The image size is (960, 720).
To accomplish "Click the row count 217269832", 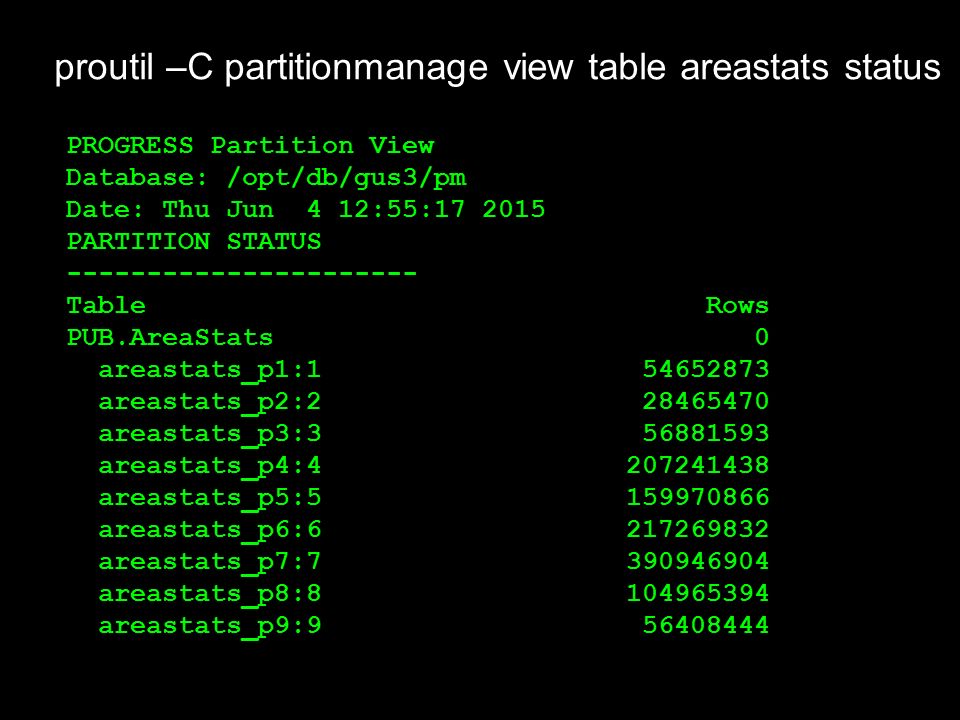I will point(697,529).
